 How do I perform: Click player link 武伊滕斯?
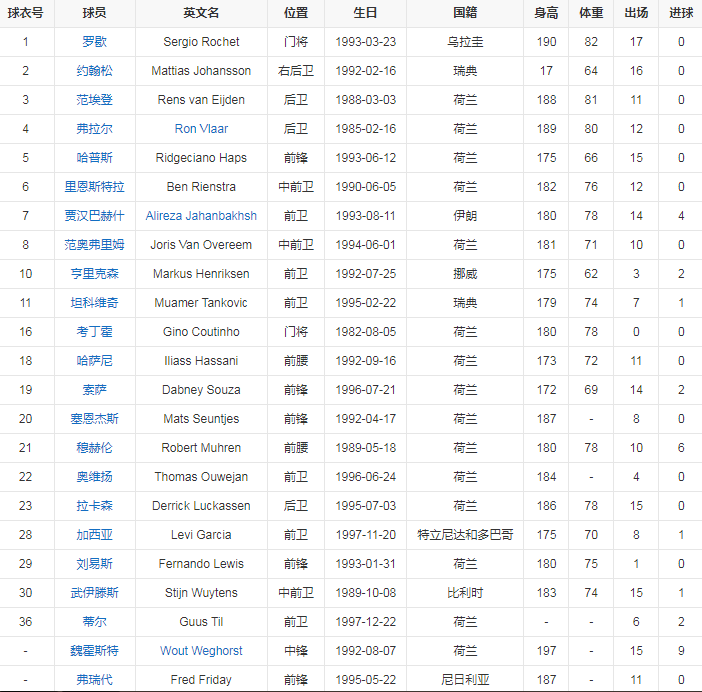94,593
